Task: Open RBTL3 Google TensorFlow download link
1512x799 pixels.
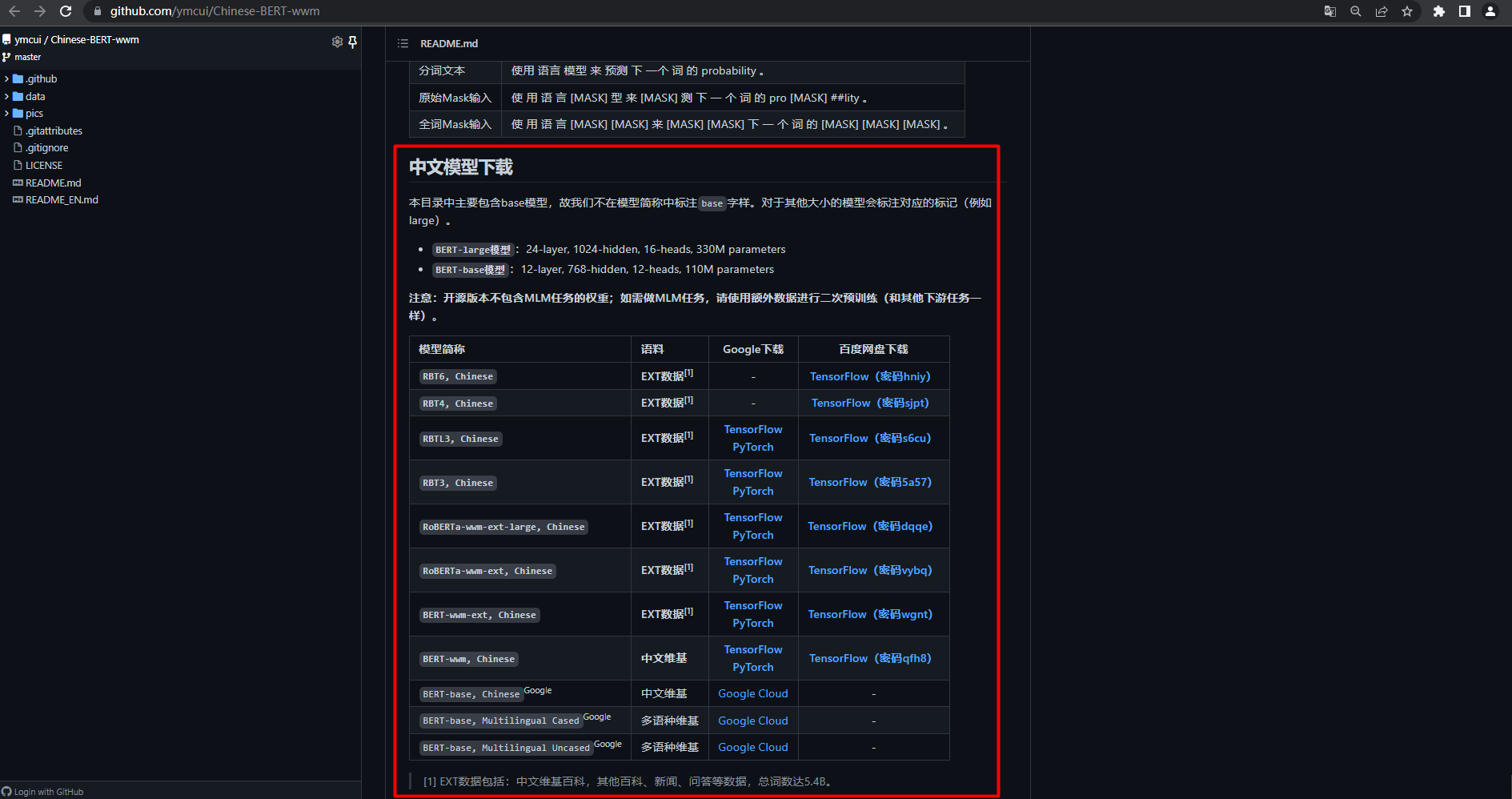Action: (753, 429)
